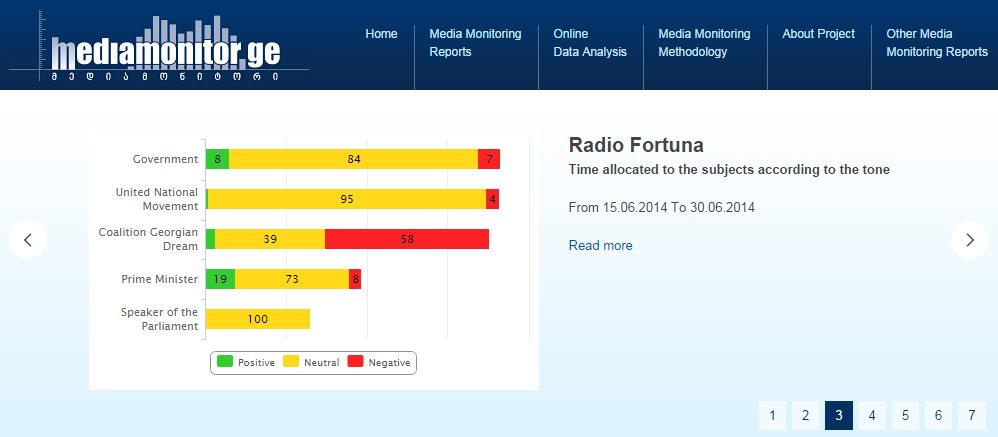Click Government neutral bar segment 84
The image size is (998, 437).
[353, 159]
